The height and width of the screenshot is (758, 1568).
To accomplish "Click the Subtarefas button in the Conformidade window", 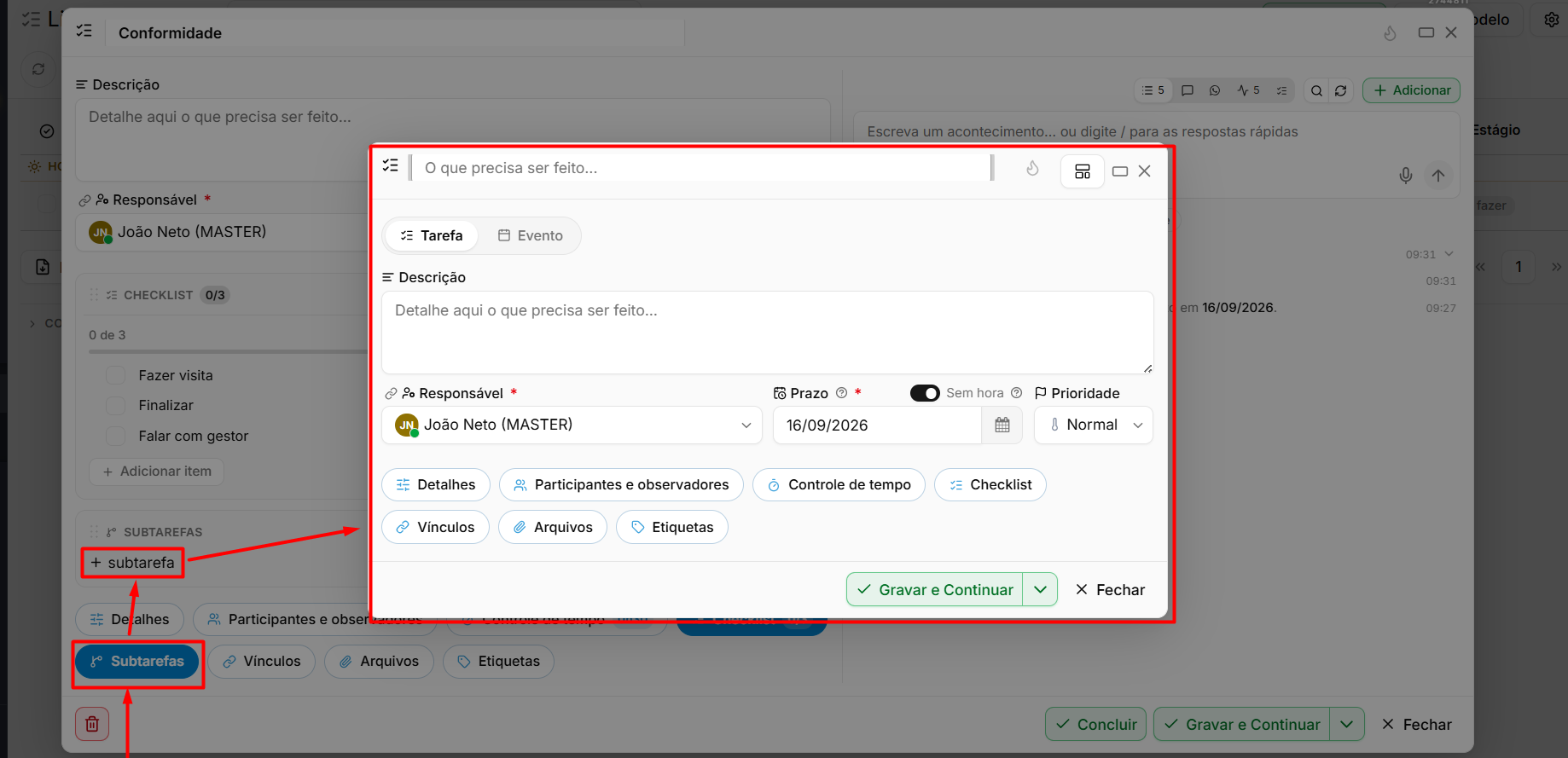I will click(x=137, y=662).
